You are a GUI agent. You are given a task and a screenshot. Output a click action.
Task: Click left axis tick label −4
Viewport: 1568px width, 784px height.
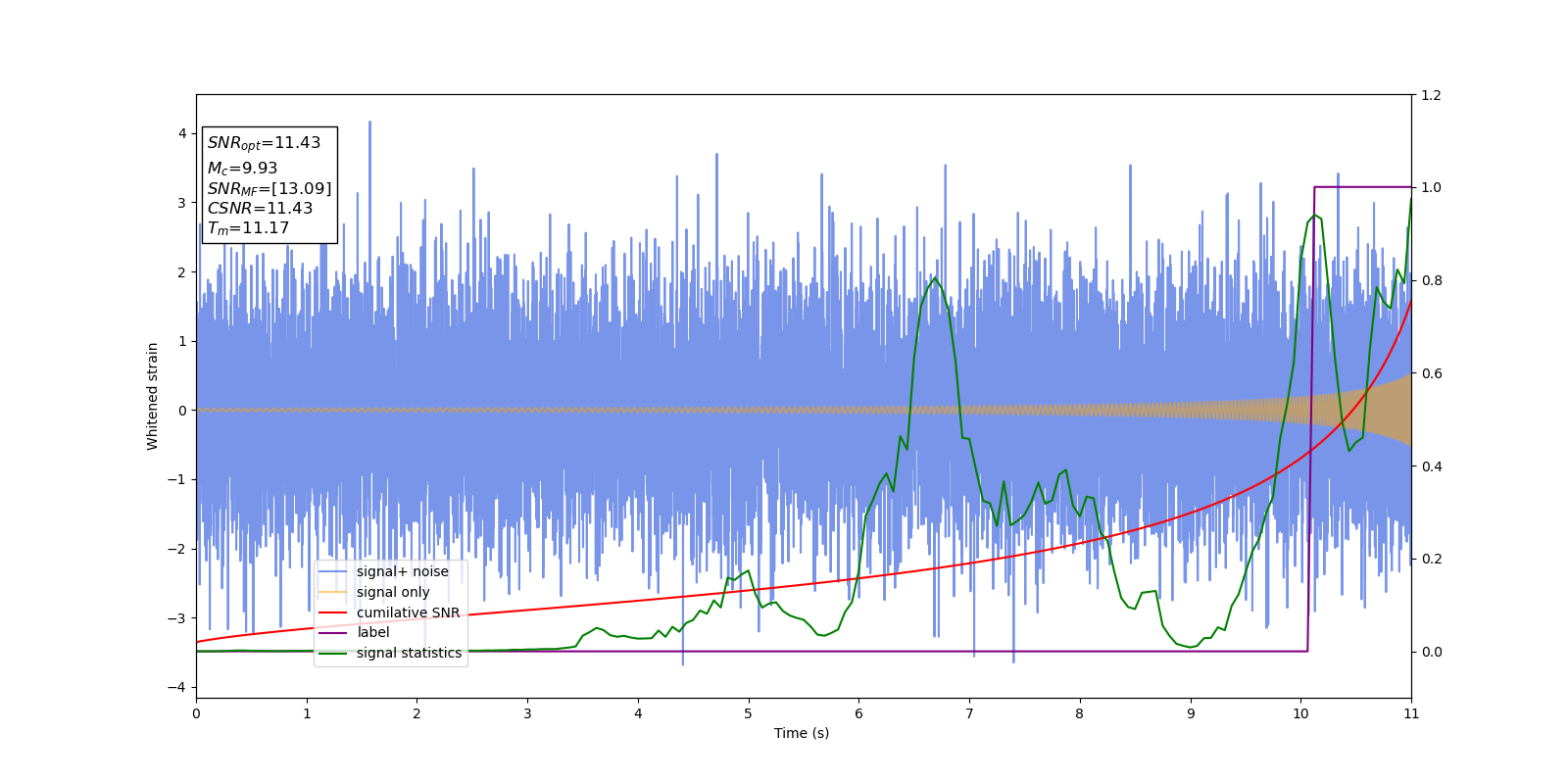[x=176, y=687]
